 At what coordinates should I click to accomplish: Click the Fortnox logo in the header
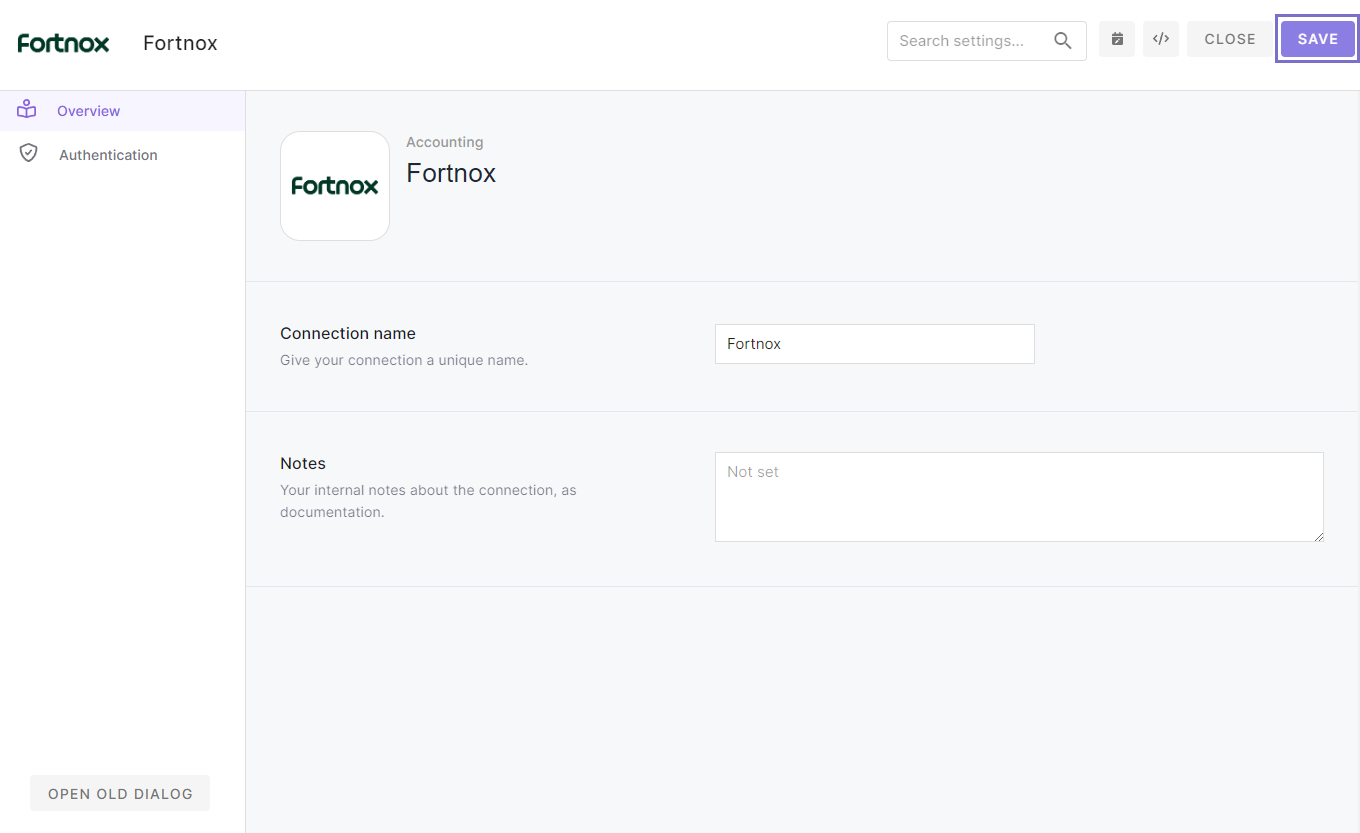63,43
